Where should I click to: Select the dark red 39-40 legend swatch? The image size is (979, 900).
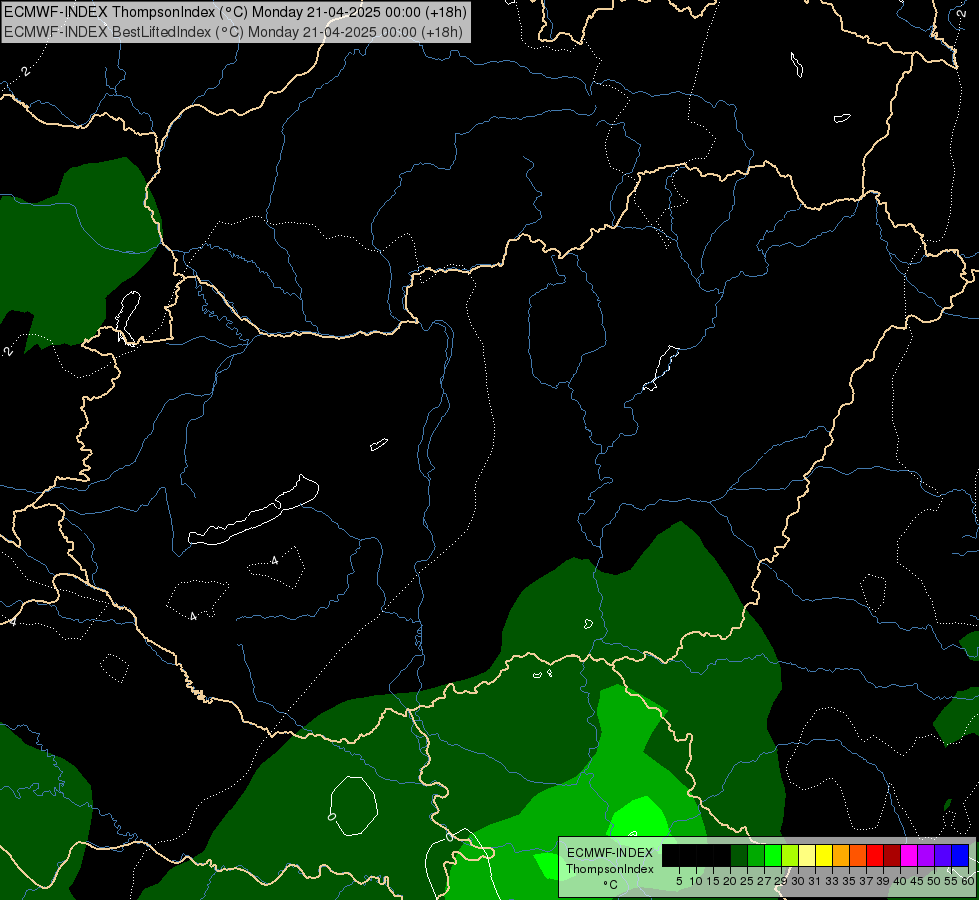(x=892, y=856)
